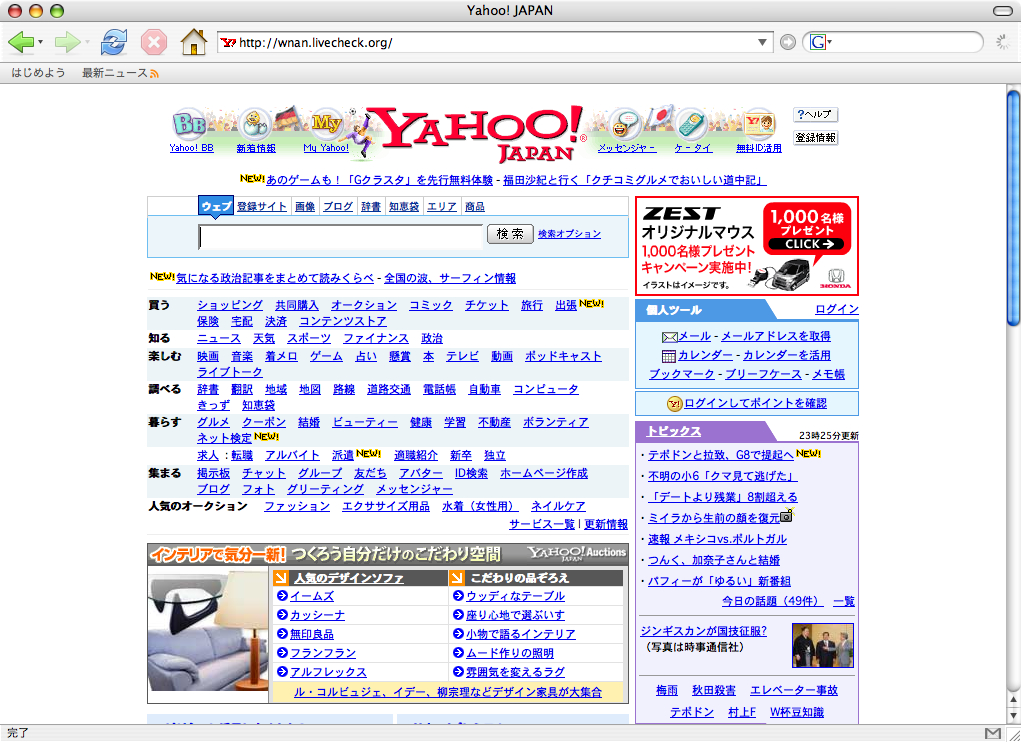Open the トピックス heading link

(x=673, y=431)
